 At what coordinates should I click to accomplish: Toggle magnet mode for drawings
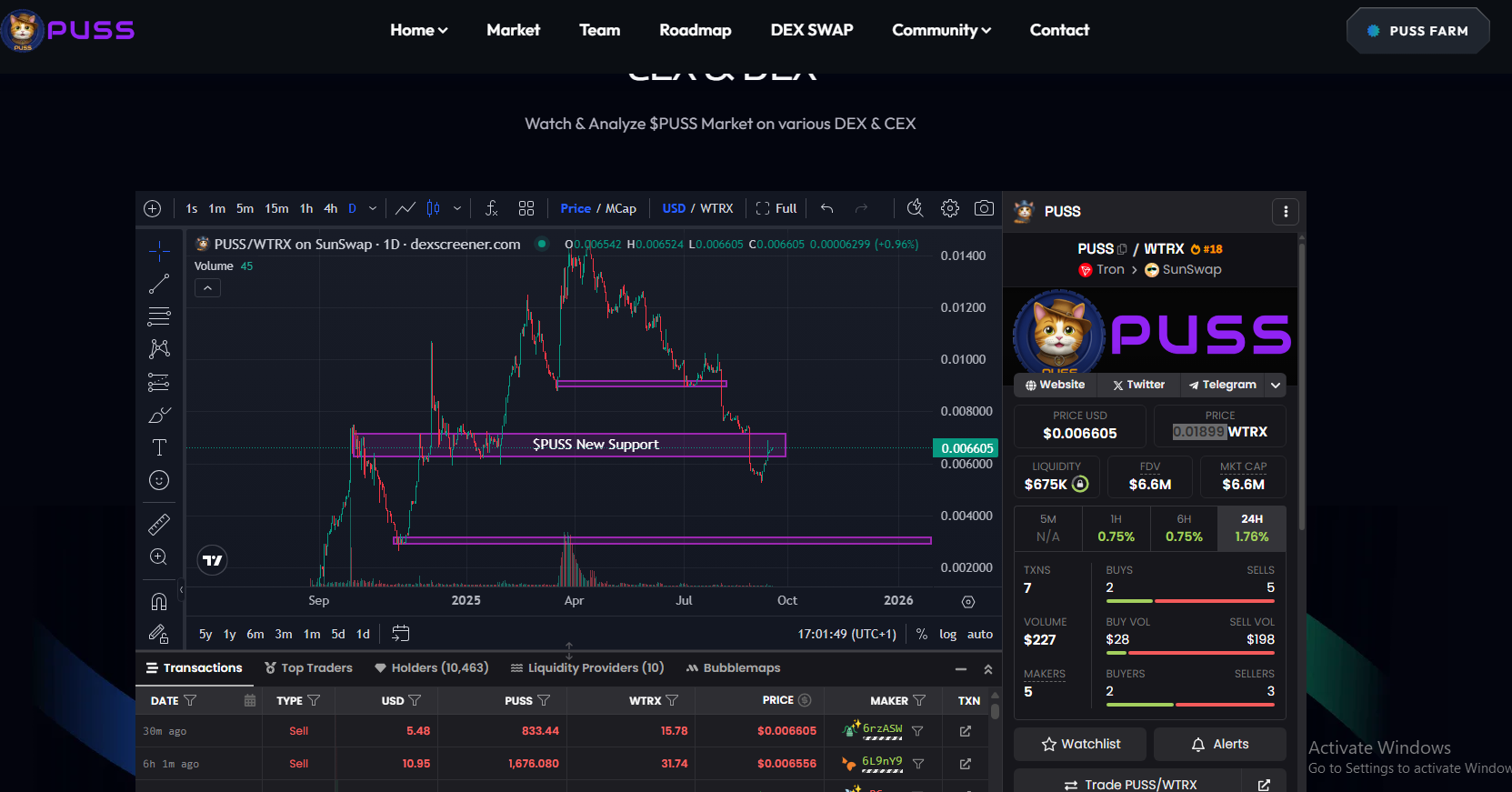159,602
